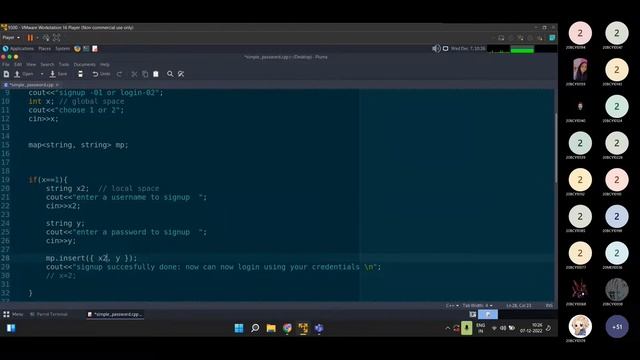
Task: Open the View menu
Action: (x=31, y=64)
